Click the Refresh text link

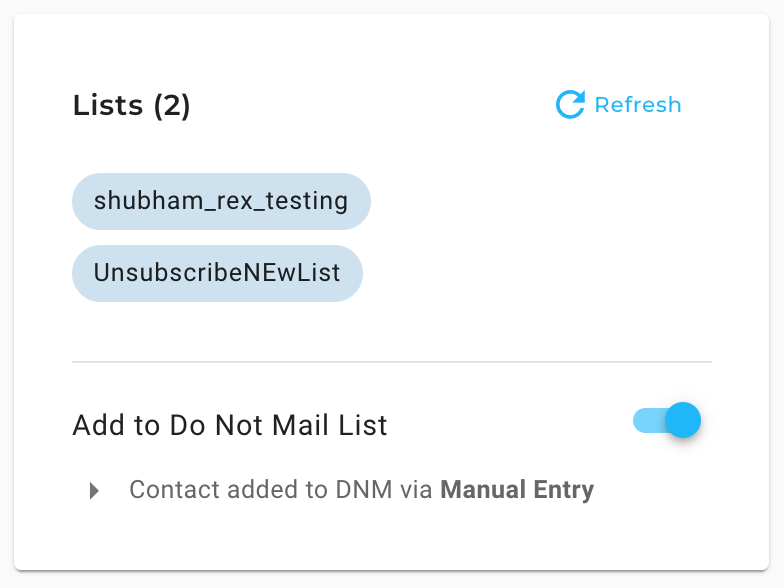638,105
